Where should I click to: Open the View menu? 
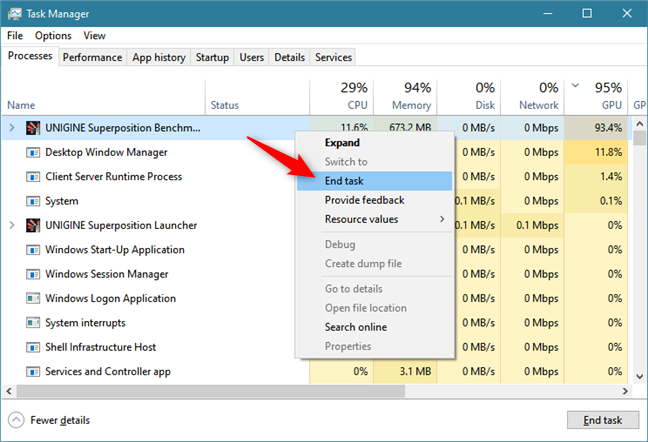[94, 36]
